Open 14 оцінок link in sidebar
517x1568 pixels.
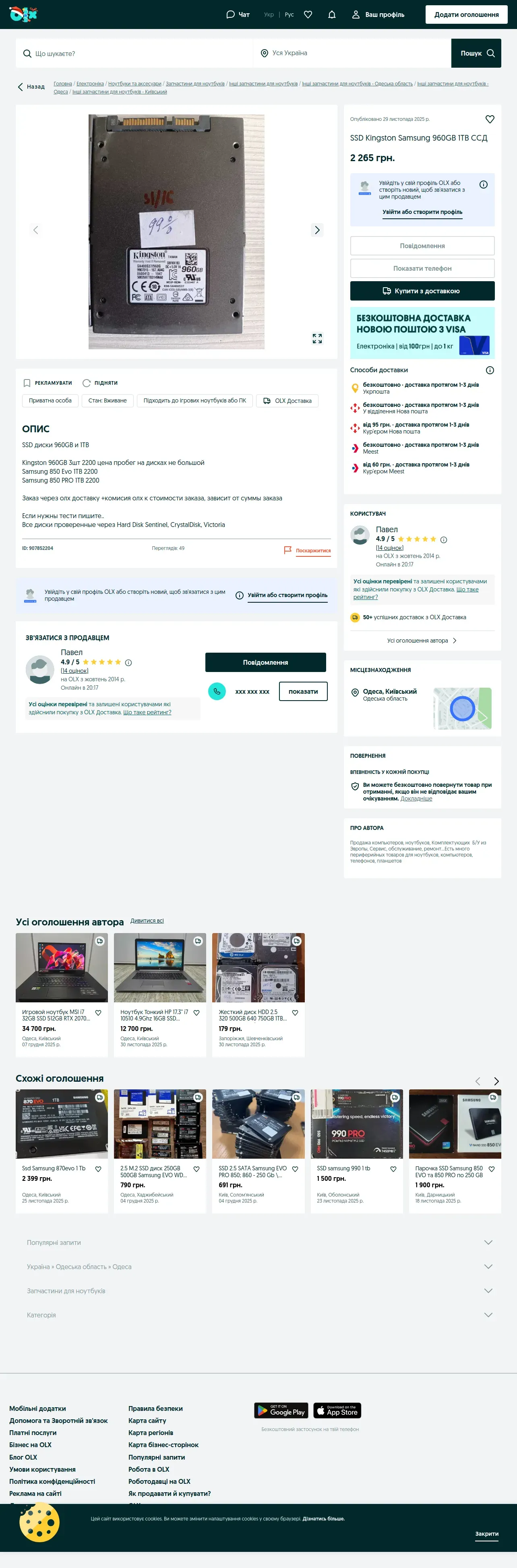pos(389,548)
